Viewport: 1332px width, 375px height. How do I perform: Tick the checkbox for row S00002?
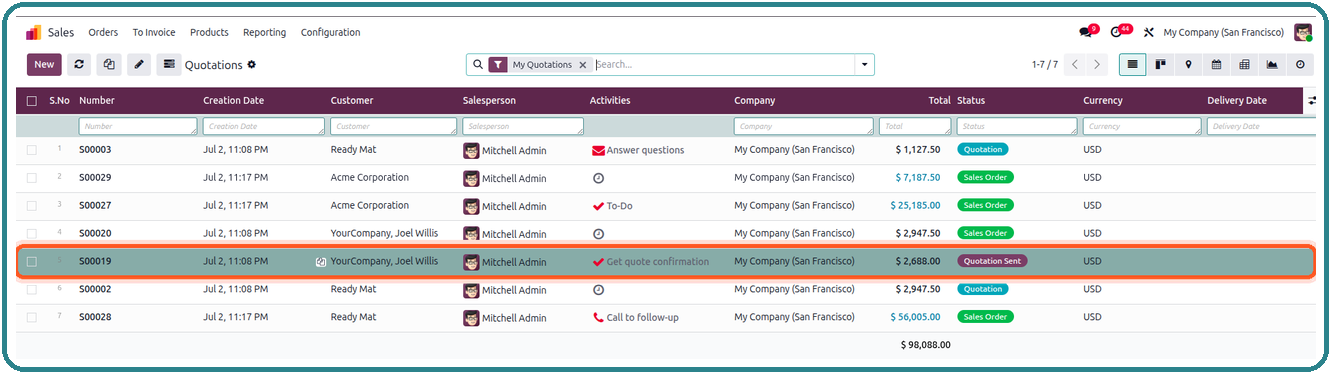(x=32, y=289)
